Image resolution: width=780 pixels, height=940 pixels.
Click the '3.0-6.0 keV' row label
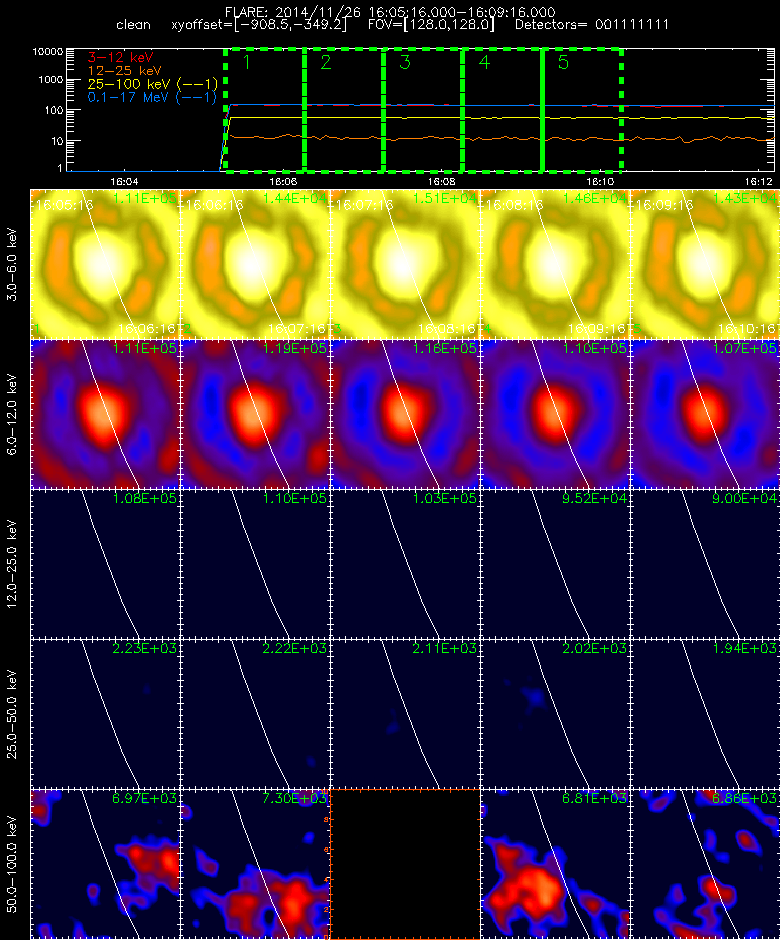[x=13, y=264]
